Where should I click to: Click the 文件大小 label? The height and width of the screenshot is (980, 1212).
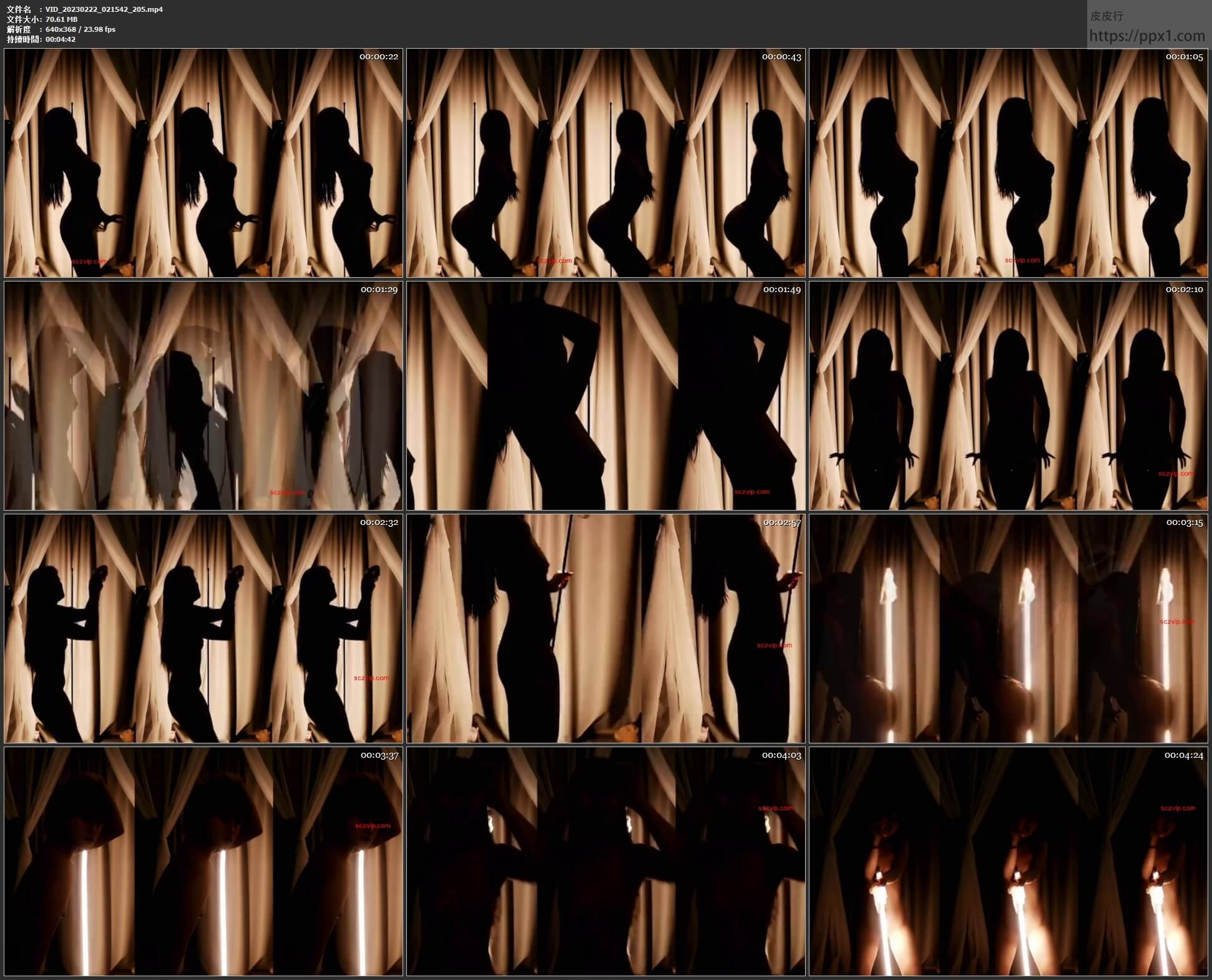[22, 19]
